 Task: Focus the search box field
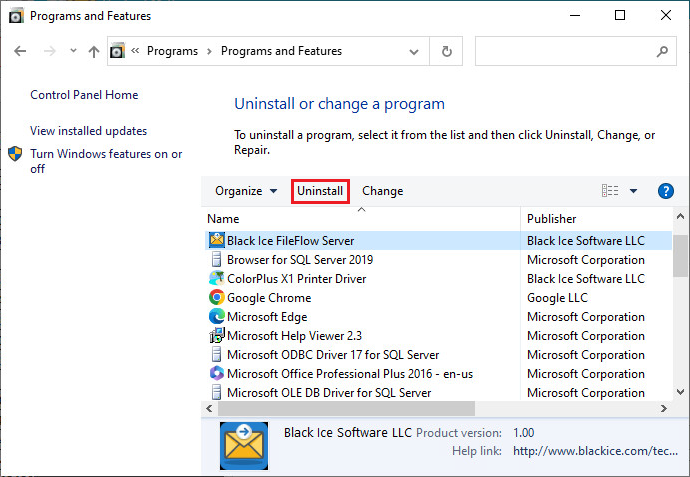click(x=576, y=51)
